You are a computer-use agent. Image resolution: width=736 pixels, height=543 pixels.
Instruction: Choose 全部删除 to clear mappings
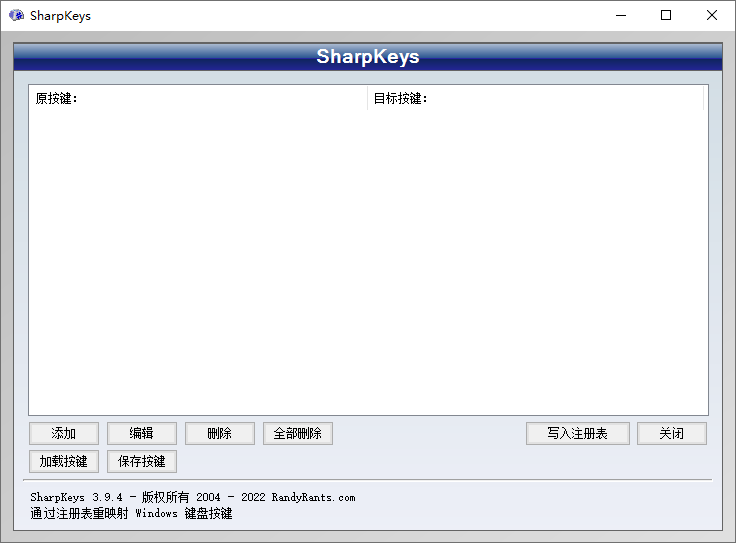[298, 433]
